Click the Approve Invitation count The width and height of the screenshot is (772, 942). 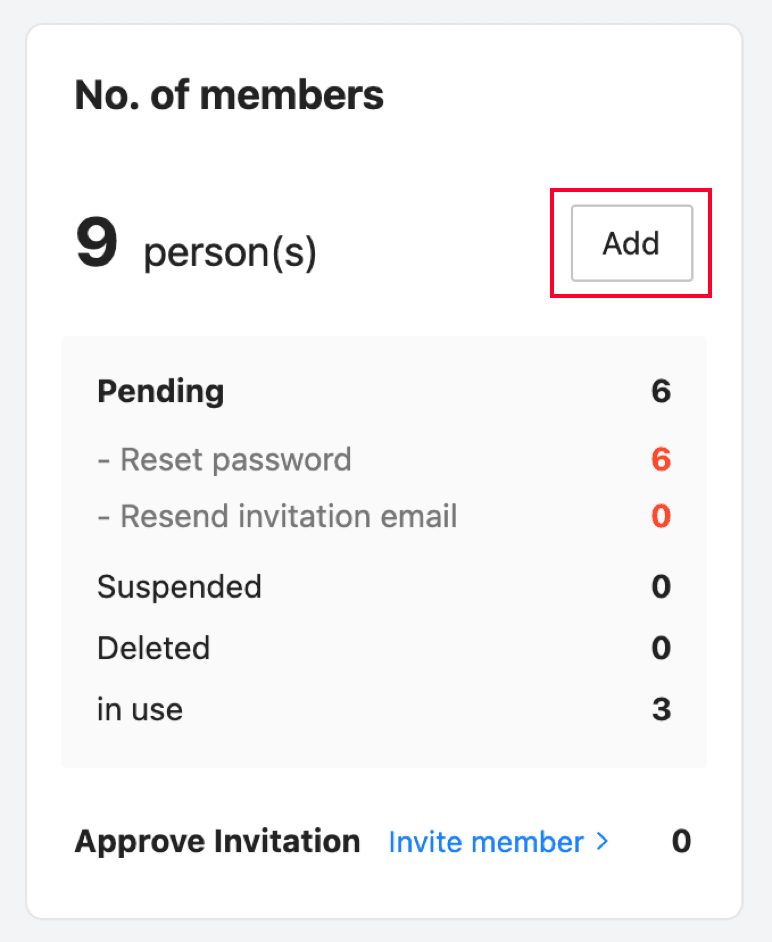click(681, 842)
